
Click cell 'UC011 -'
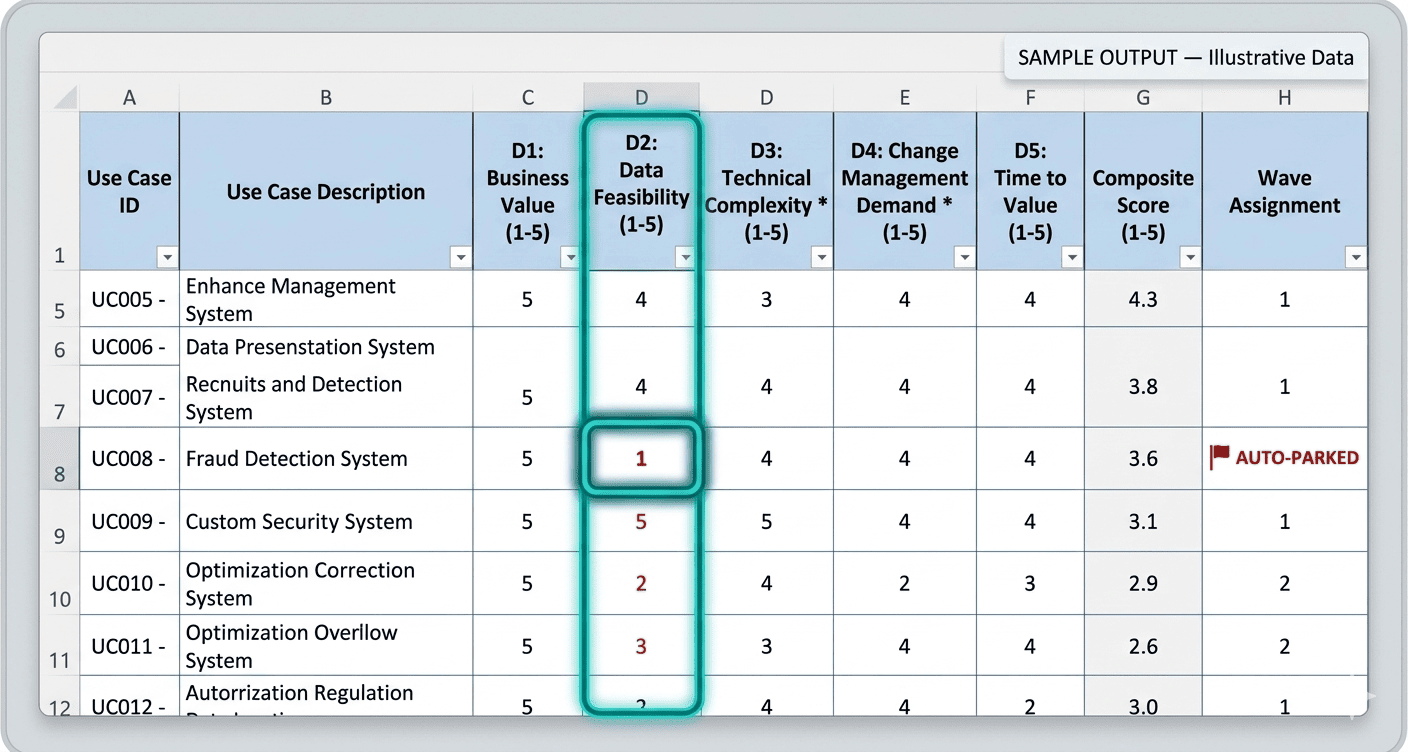[x=129, y=645]
